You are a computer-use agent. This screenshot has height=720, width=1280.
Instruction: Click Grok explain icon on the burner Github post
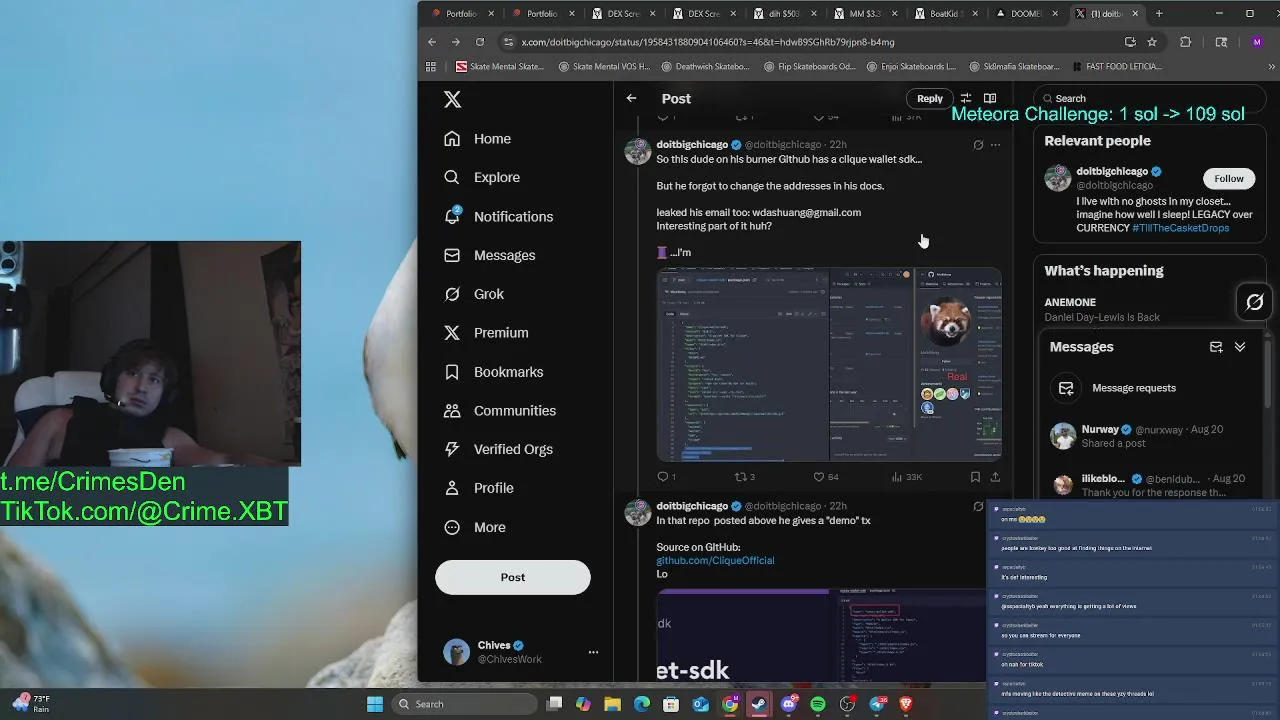pos(978,145)
